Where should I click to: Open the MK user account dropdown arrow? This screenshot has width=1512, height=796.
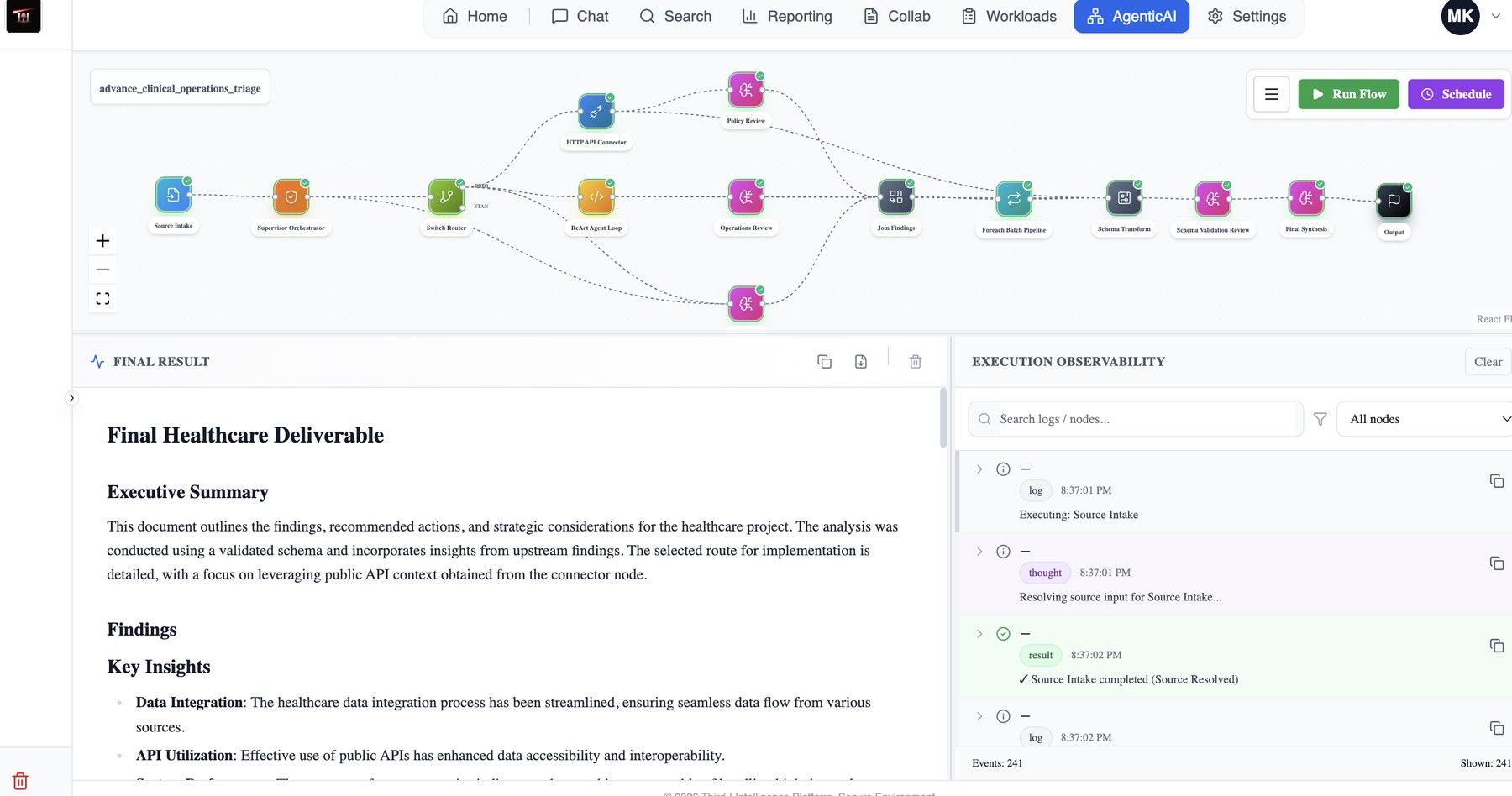(1495, 16)
